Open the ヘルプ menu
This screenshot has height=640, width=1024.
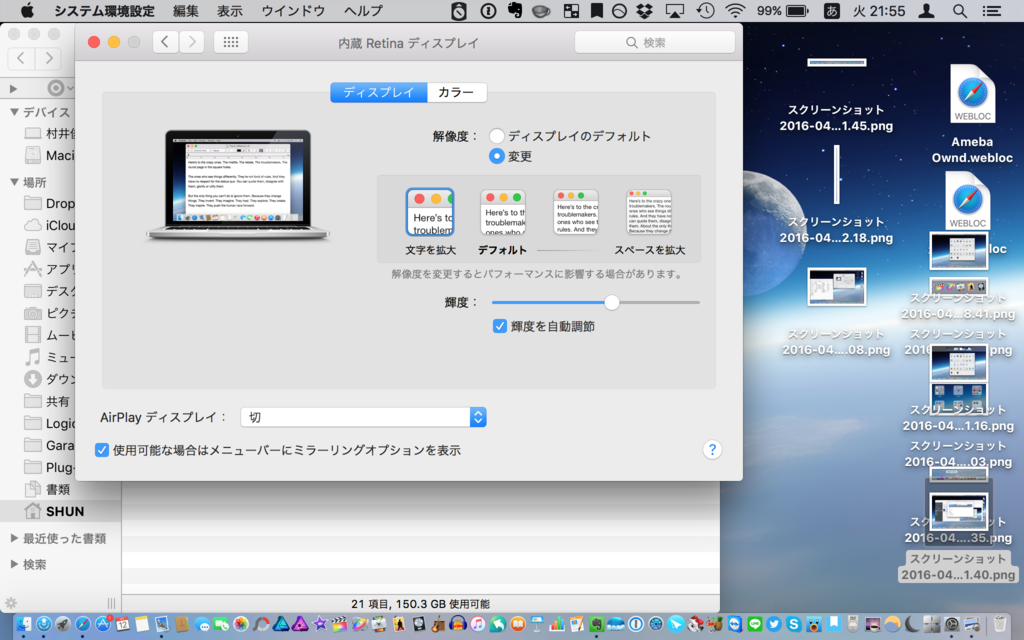[x=363, y=10]
